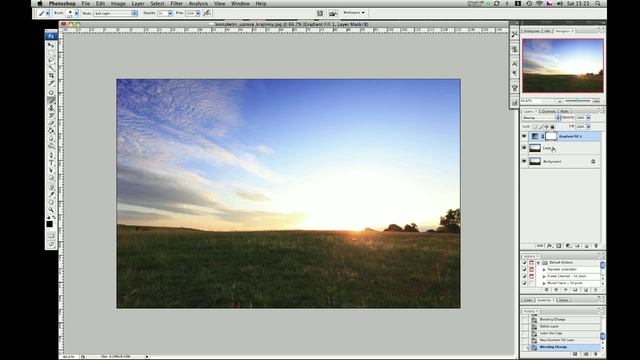Open layer blend mode dropdown
Viewport: 640px width, 360px height.
point(542,118)
